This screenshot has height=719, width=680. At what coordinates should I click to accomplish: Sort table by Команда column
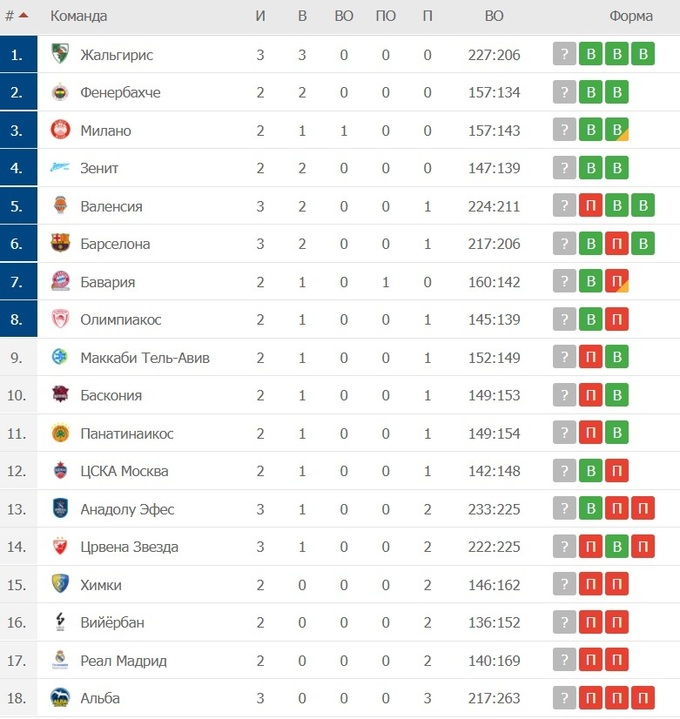point(79,16)
